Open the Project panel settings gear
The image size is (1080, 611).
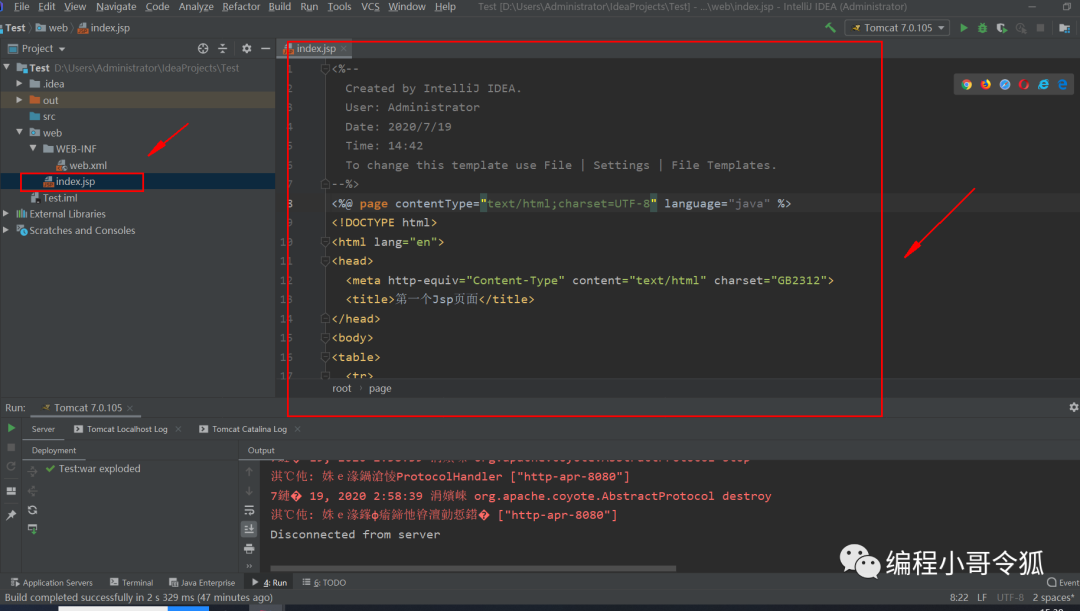[x=247, y=48]
